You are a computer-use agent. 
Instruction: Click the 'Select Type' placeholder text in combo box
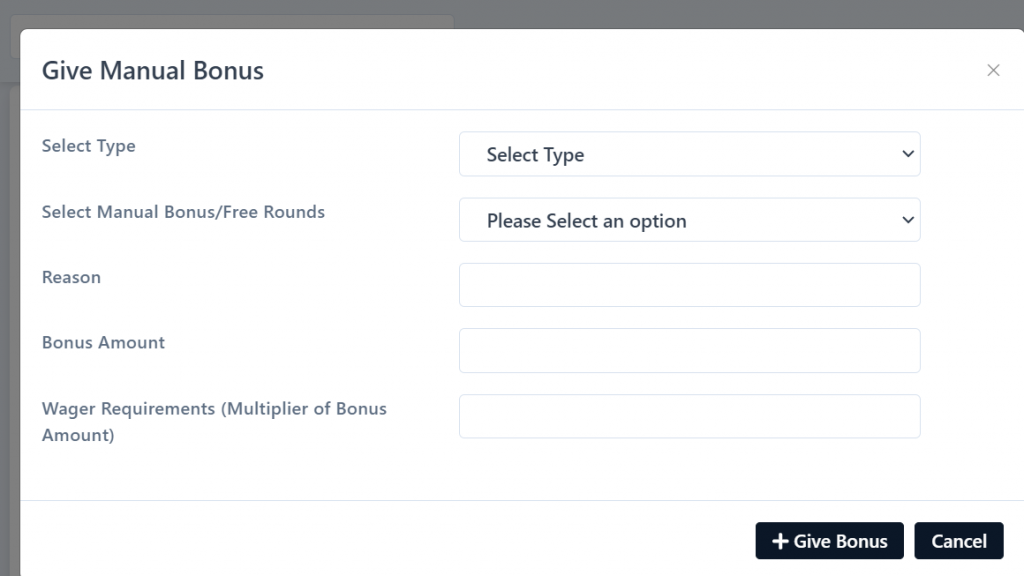(x=536, y=155)
